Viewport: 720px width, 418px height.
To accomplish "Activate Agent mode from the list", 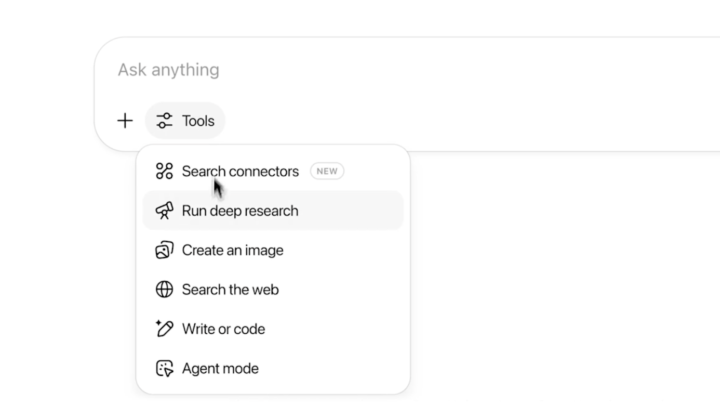I will coord(273,368).
